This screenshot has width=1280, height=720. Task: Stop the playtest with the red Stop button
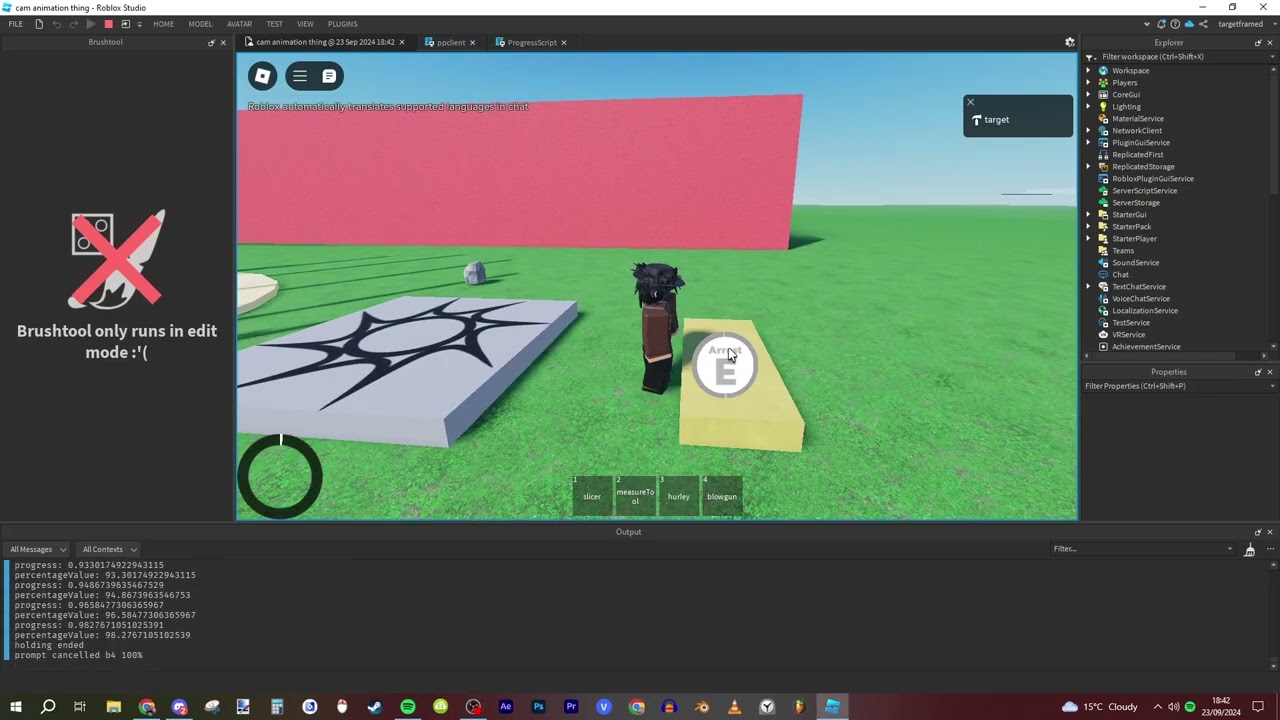[108, 24]
